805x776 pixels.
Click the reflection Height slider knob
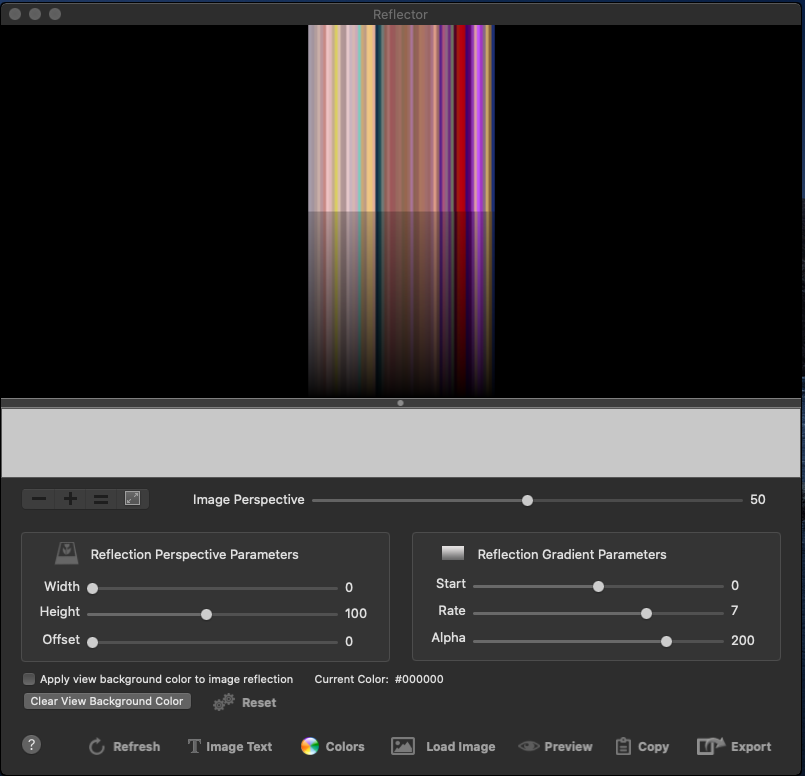(x=206, y=614)
